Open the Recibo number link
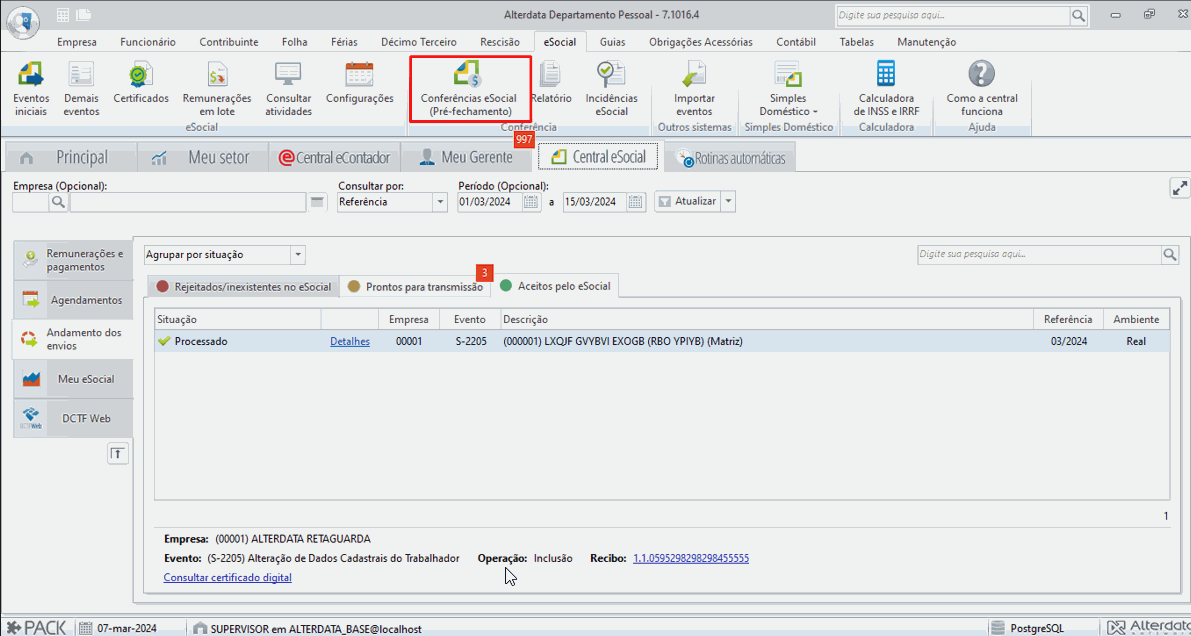 (690, 558)
